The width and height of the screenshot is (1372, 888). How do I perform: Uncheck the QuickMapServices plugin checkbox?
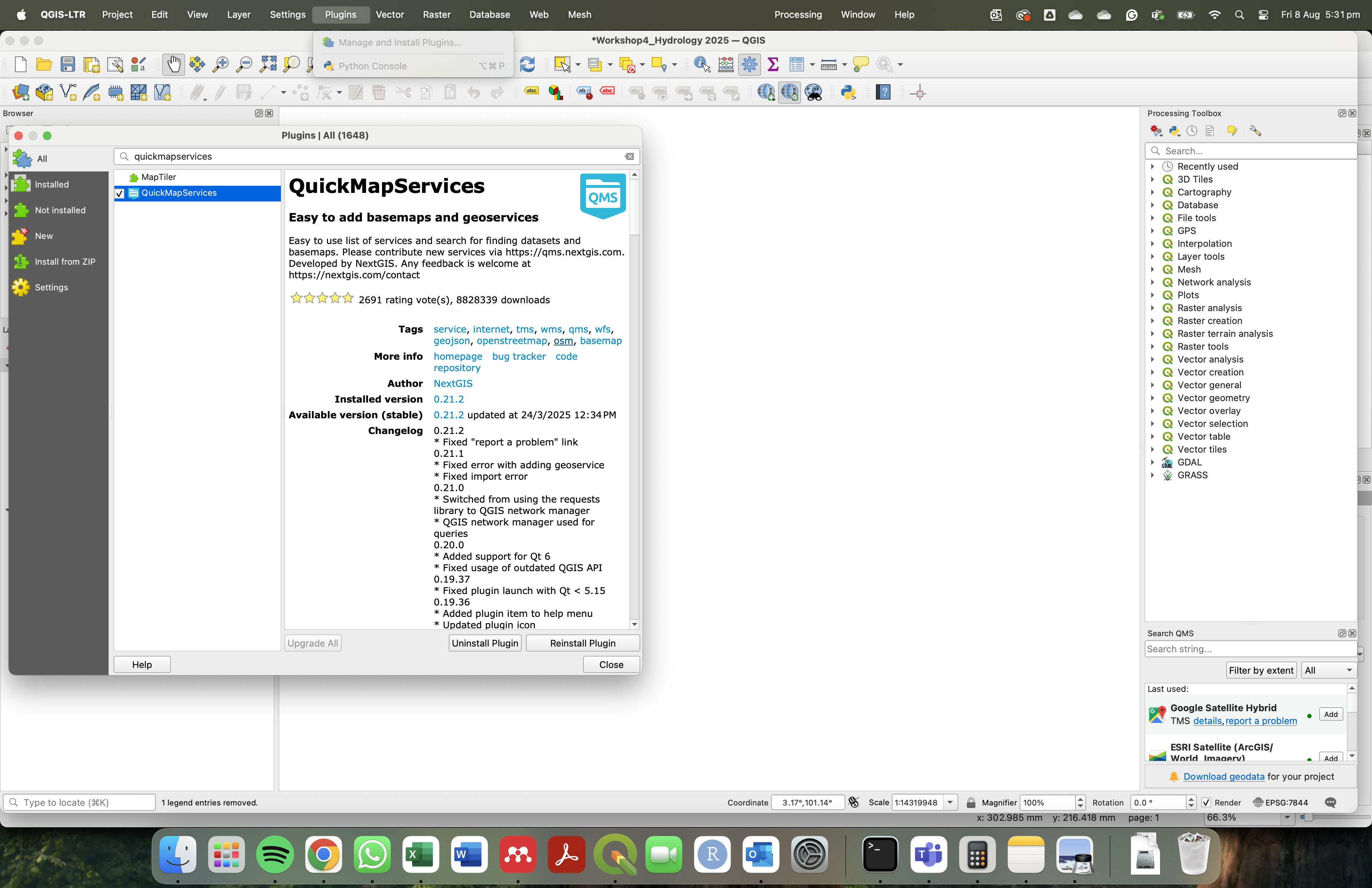(120, 194)
